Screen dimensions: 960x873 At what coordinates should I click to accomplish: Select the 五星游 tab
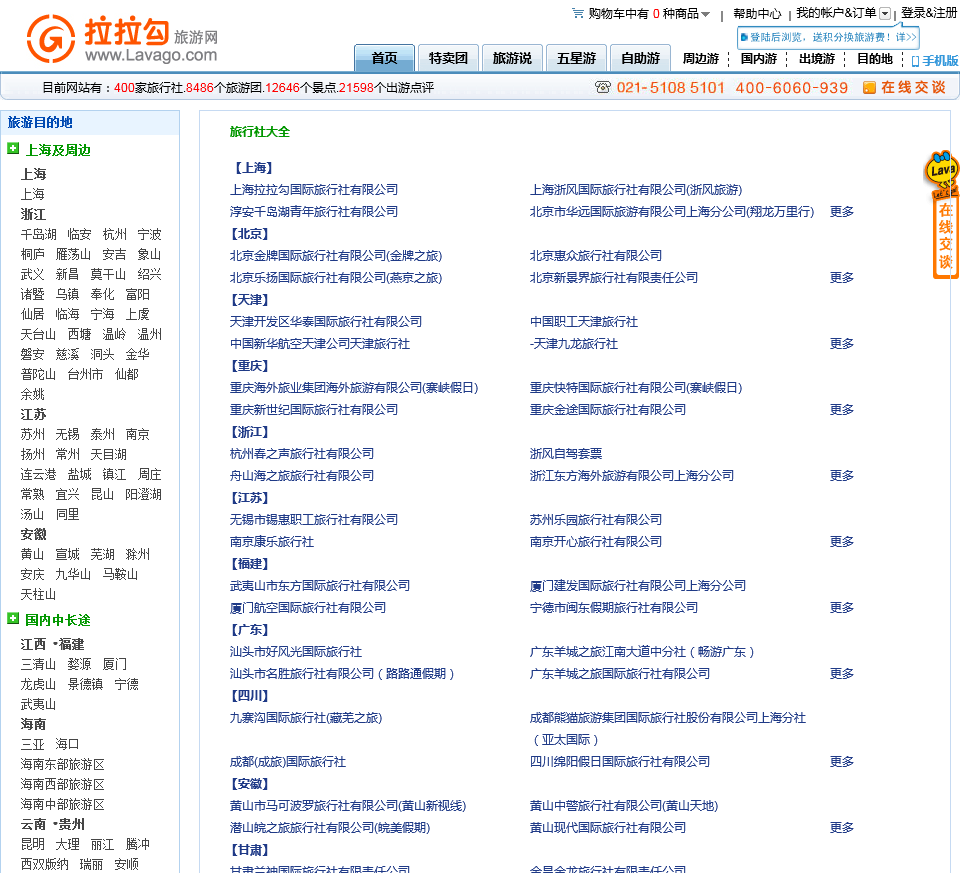[576, 58]
